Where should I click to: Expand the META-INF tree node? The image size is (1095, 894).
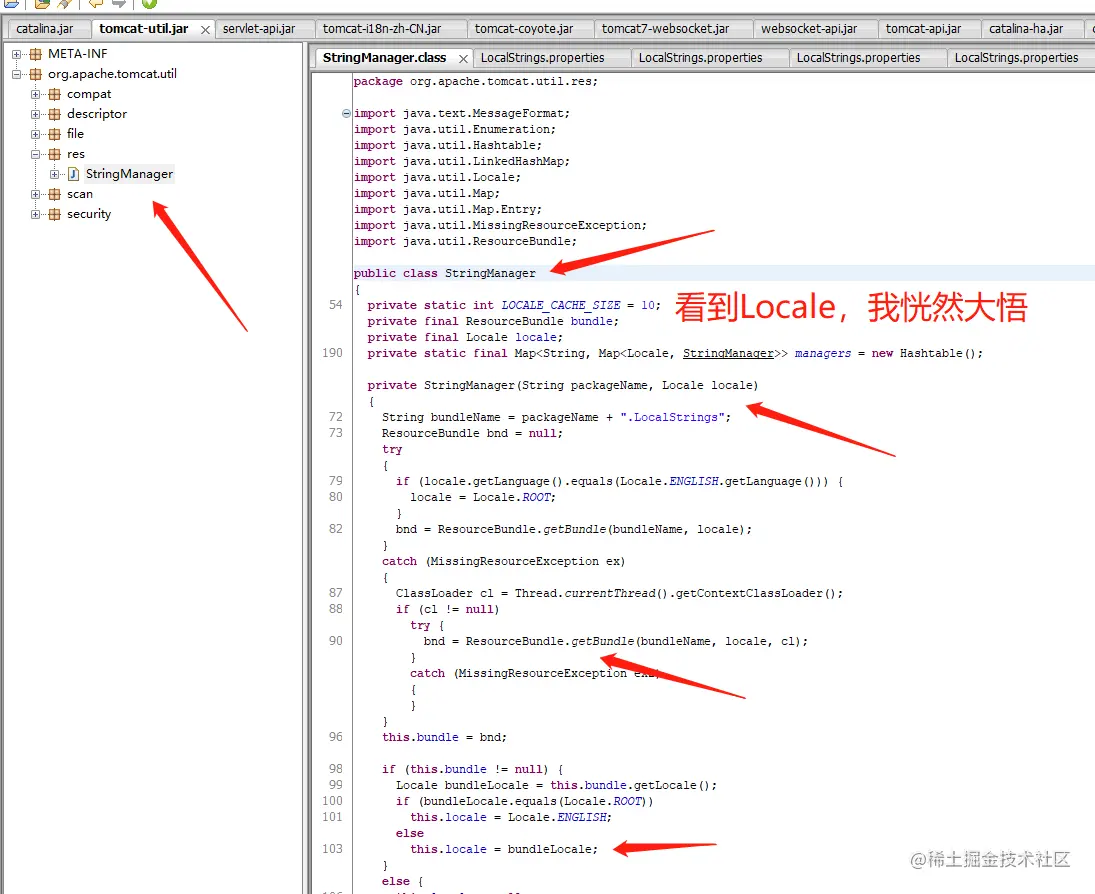(17, 54)
